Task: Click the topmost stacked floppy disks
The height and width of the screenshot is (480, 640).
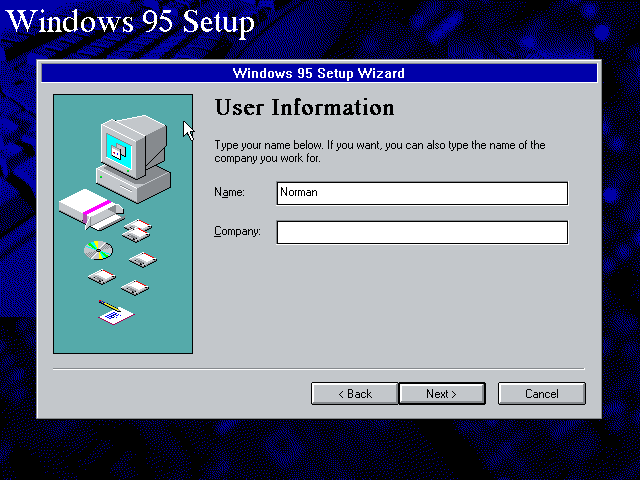Action: (x=137, y=230)
